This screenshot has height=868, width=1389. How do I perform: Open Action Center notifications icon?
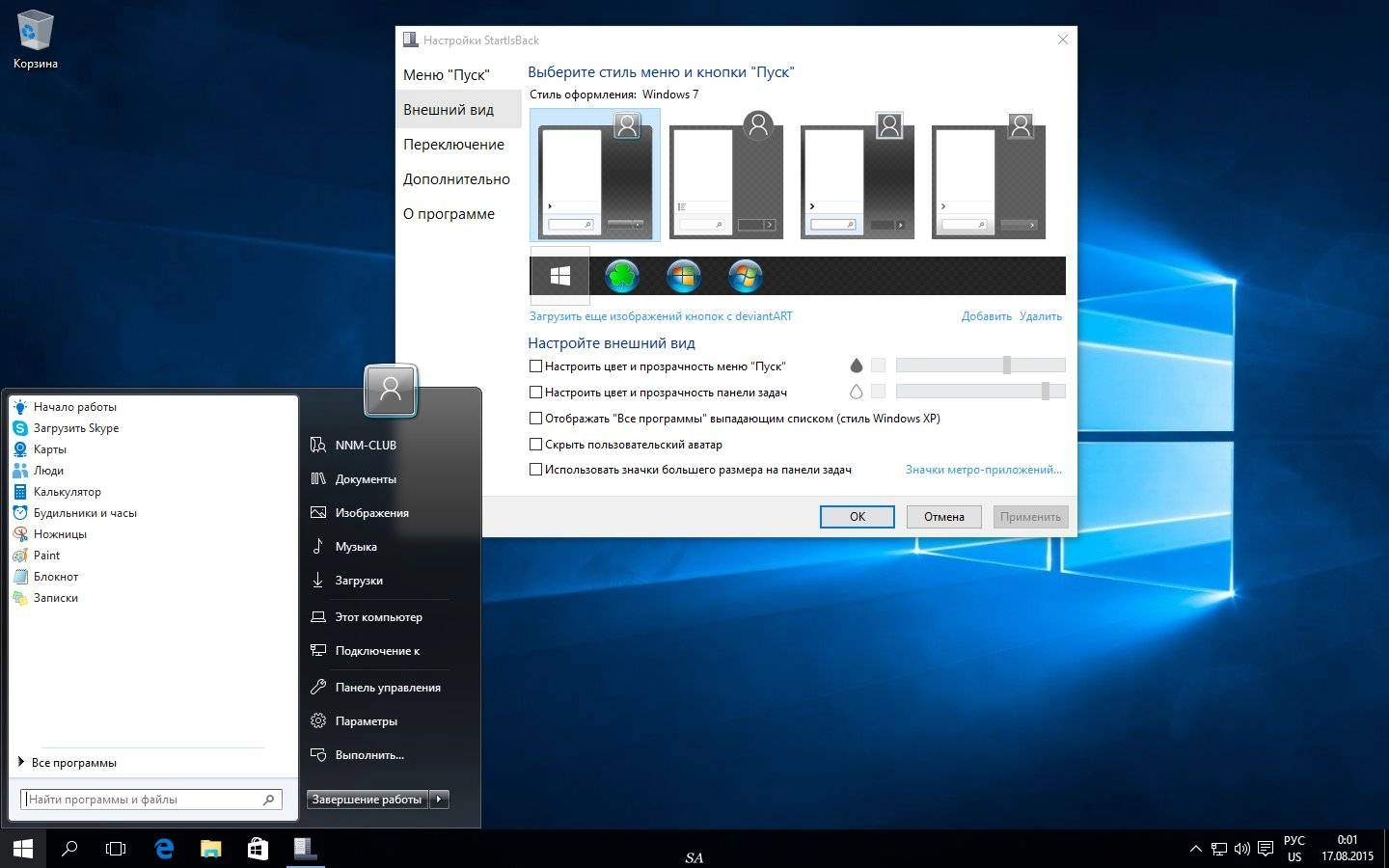(1266, 849)
